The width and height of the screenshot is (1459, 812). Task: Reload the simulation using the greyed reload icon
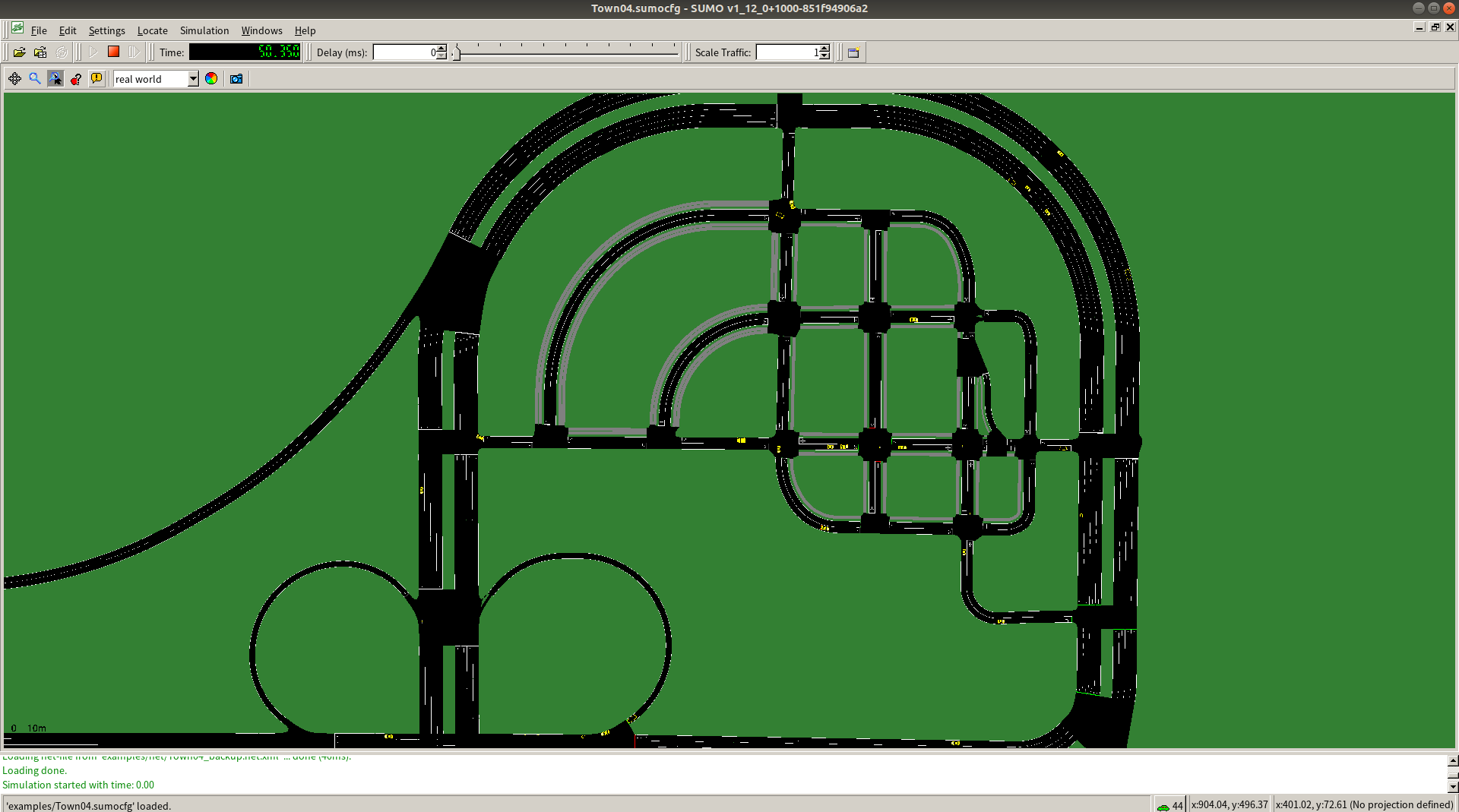coord(62,52)
